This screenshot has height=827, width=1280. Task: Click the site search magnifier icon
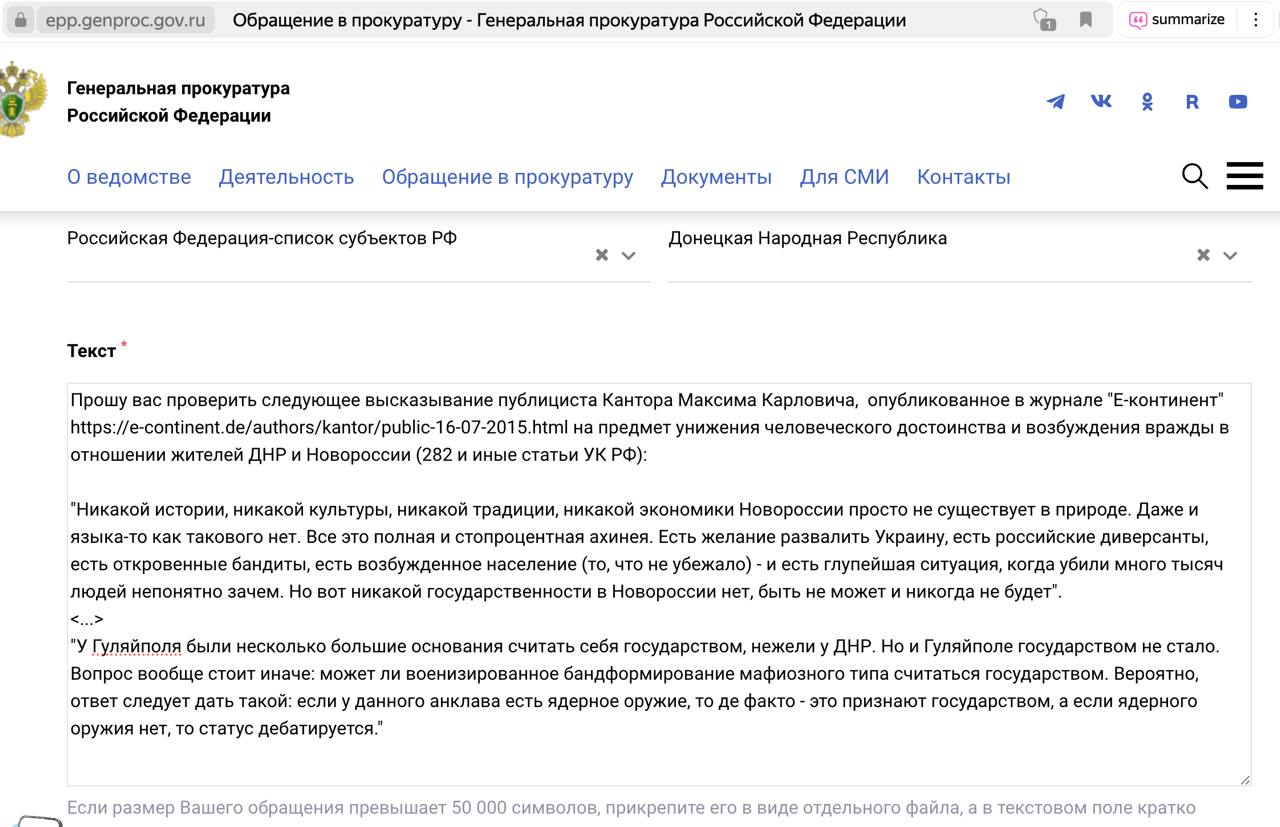click(1194, 176)
